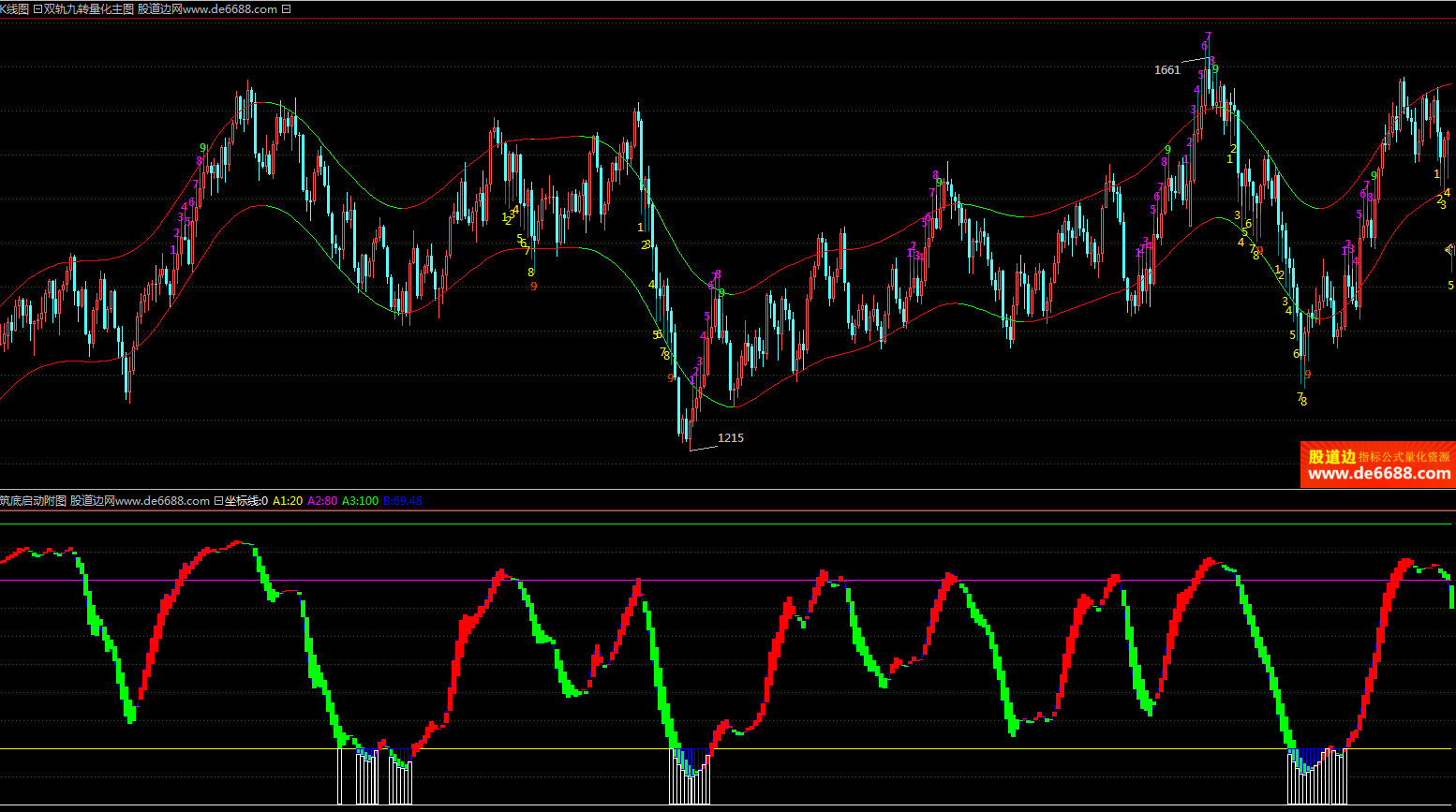Click the blue B:69.48 value label
The width and height of the screenshot is (1456, 812).
(x=403, y=501)
